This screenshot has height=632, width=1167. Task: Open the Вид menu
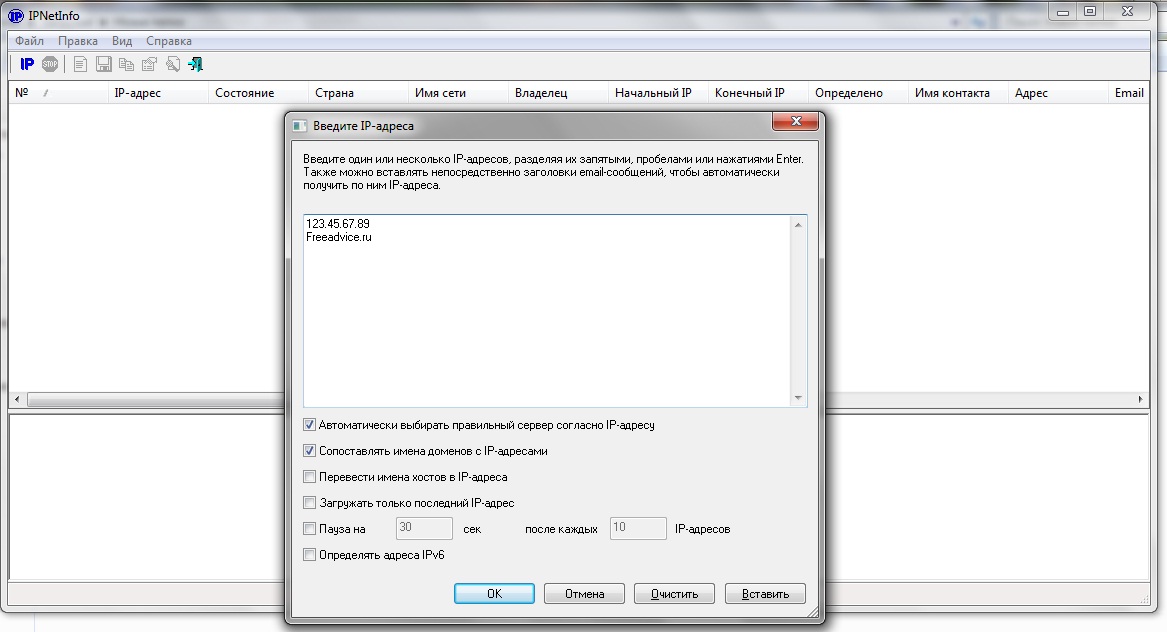(x=122, y=41)
